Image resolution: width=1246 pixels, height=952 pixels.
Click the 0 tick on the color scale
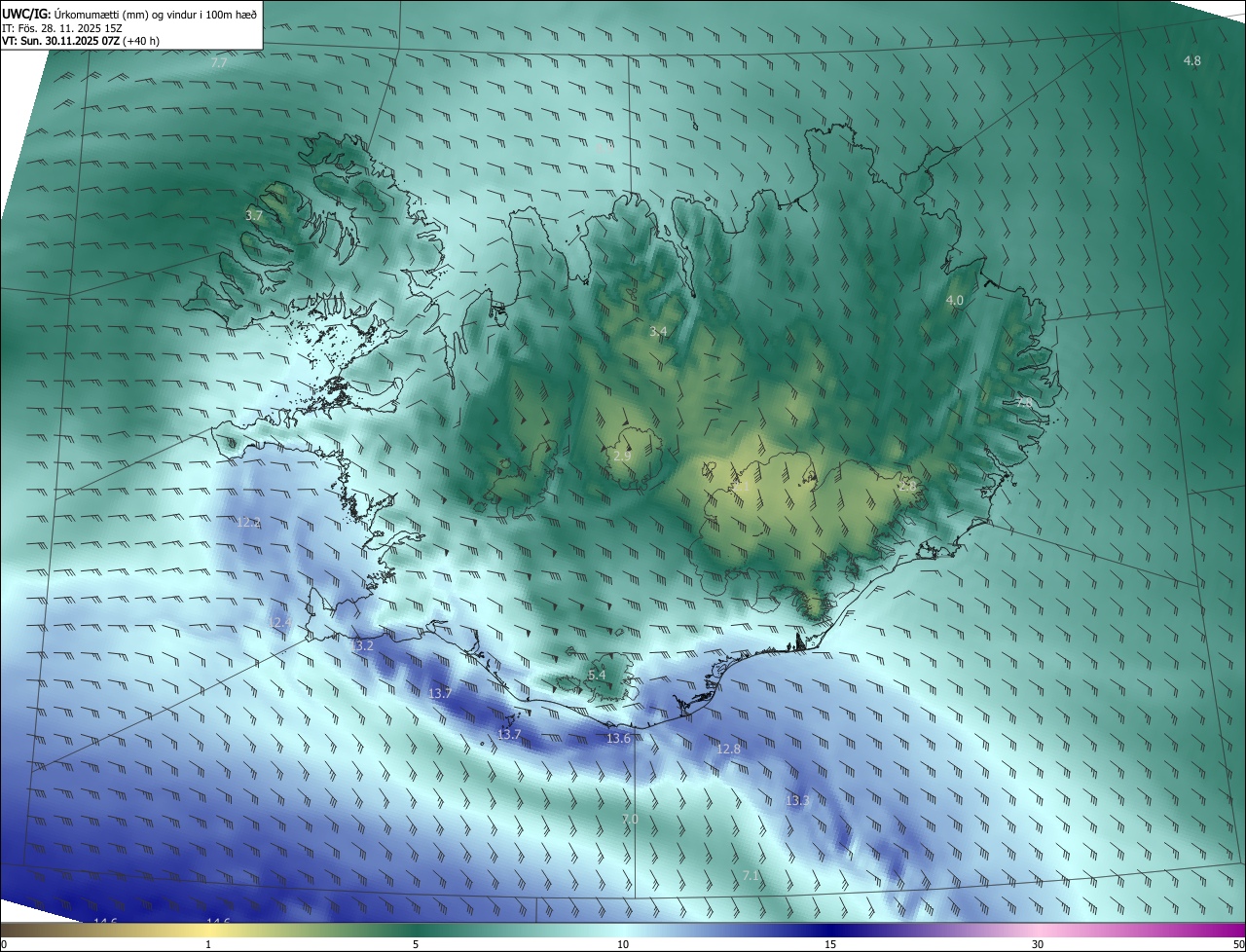[x=3, y=944]
